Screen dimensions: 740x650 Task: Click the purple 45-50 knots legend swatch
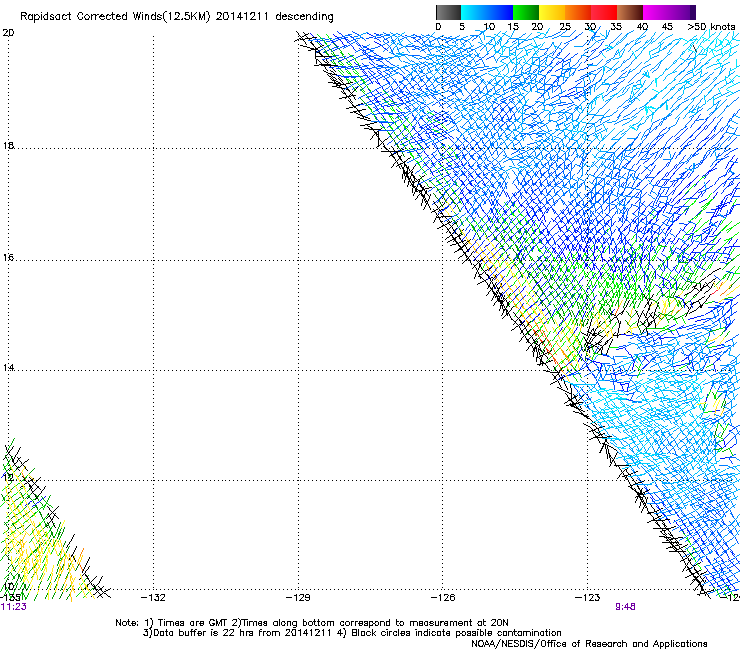pos(682,12)
